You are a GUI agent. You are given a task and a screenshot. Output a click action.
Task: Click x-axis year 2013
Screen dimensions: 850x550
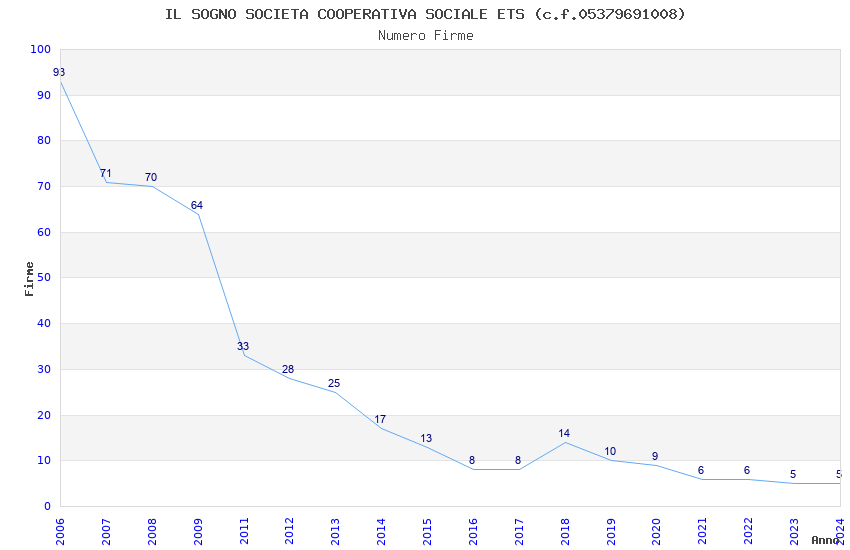point(335,531)
